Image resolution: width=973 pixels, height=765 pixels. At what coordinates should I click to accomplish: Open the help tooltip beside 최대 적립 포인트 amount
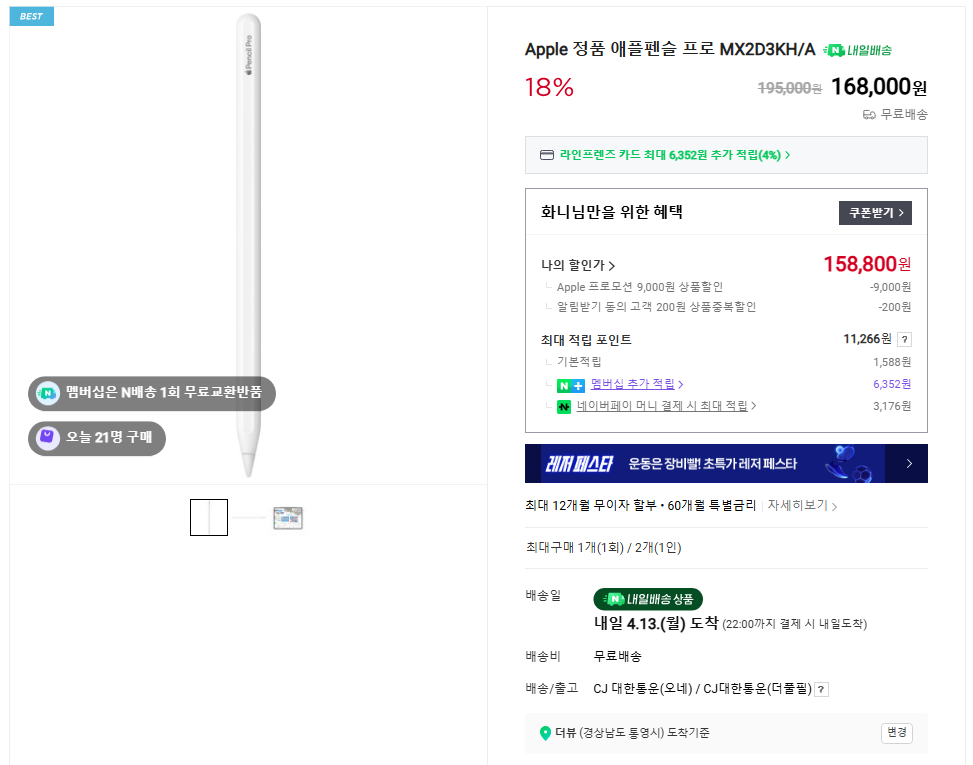tap(904, 339)
